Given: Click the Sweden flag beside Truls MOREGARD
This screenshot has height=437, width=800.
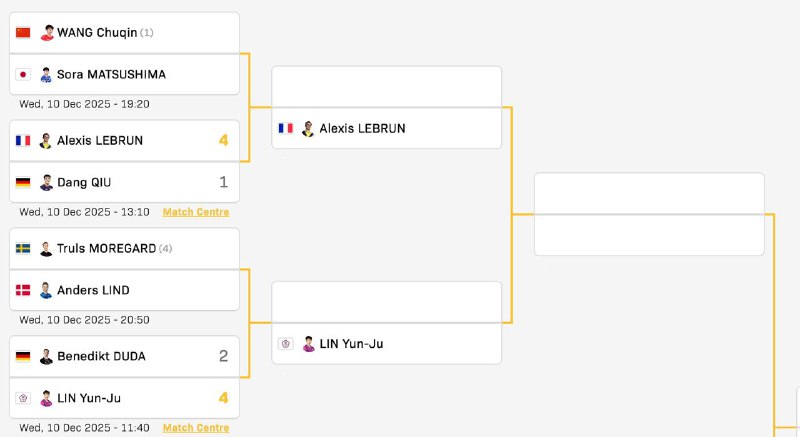Looking at the screenshot, I should [x=23, y=248].
